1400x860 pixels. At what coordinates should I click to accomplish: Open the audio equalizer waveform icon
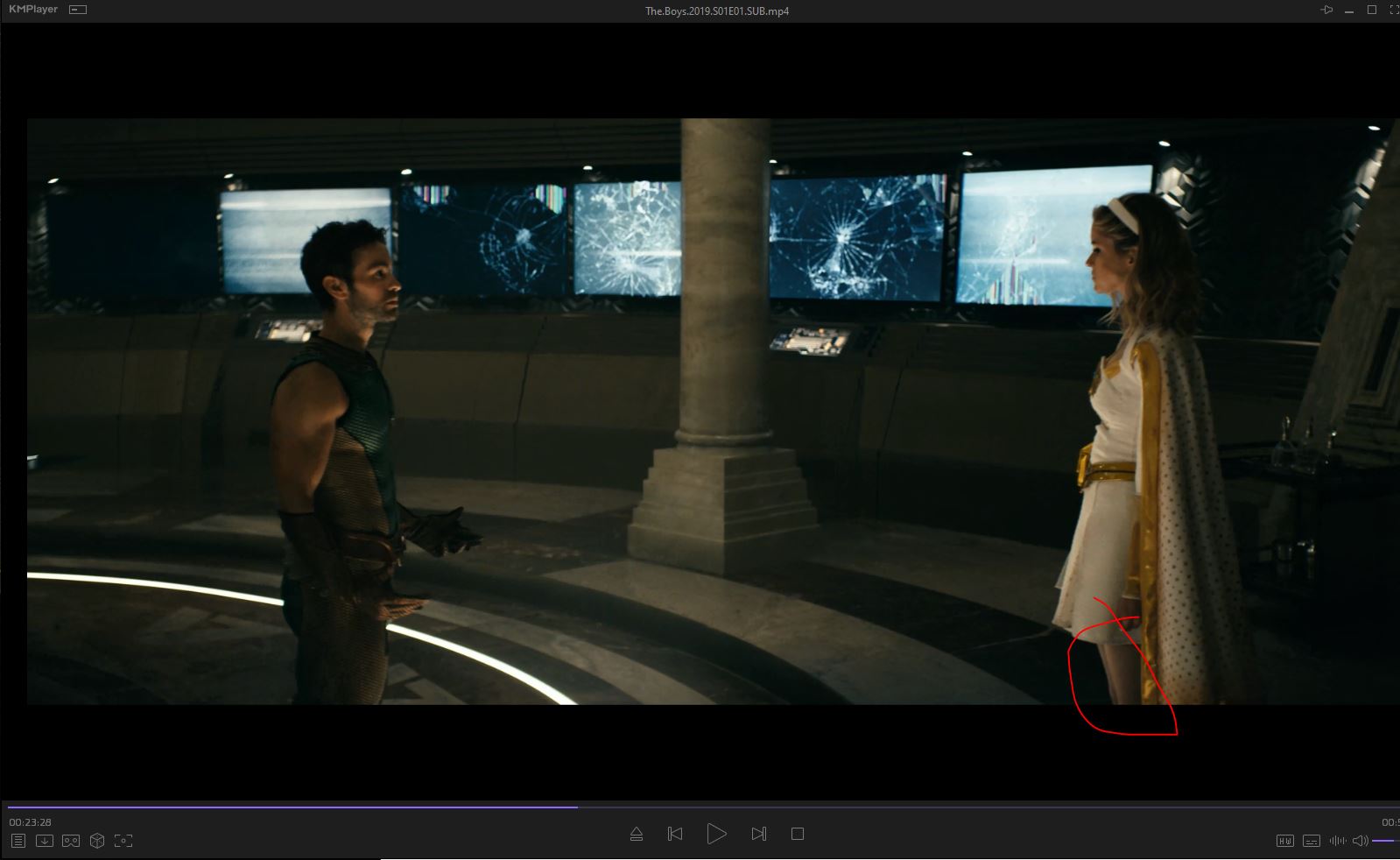1337,841
